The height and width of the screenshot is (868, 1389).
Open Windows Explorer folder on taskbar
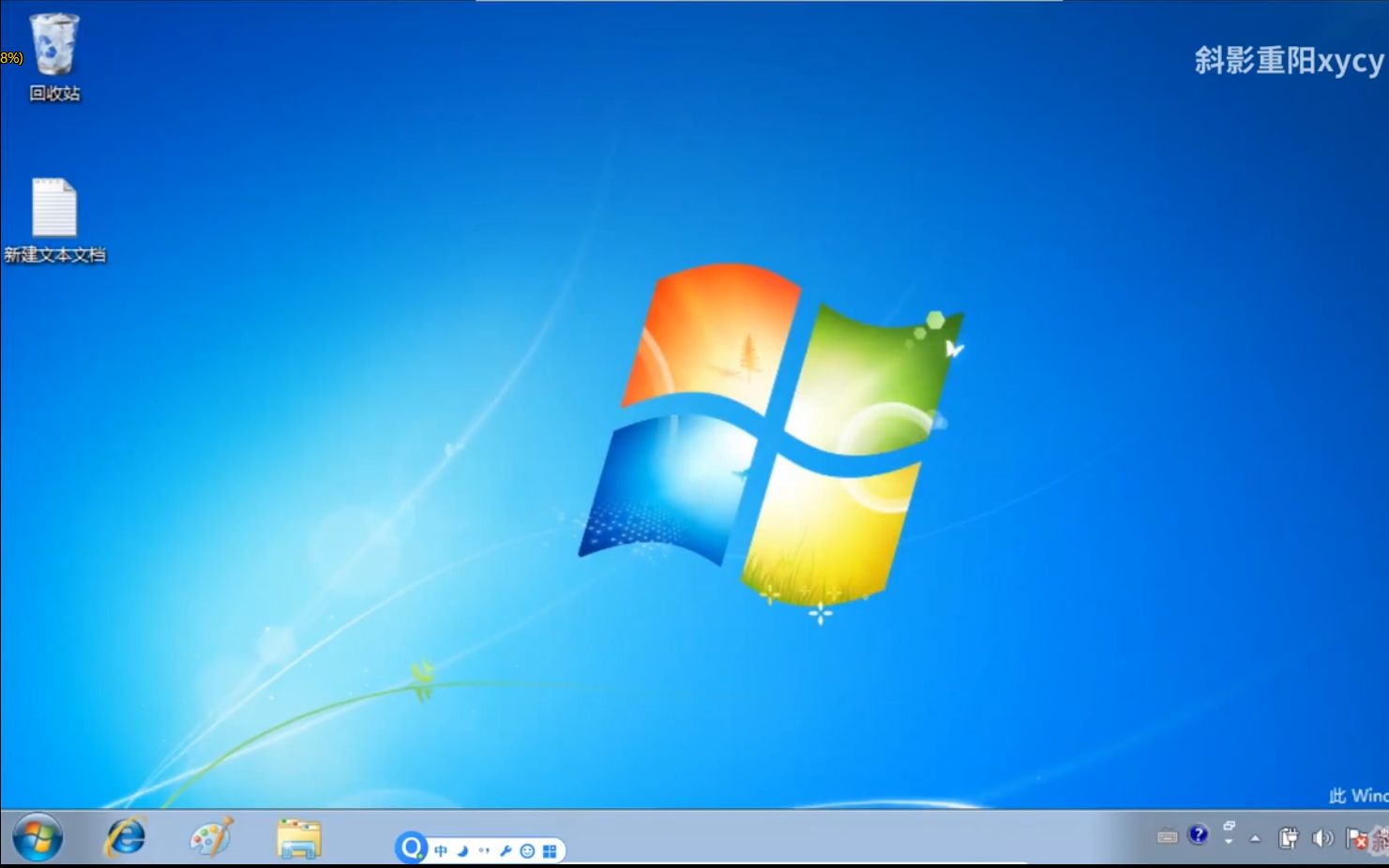click(298, 837)
